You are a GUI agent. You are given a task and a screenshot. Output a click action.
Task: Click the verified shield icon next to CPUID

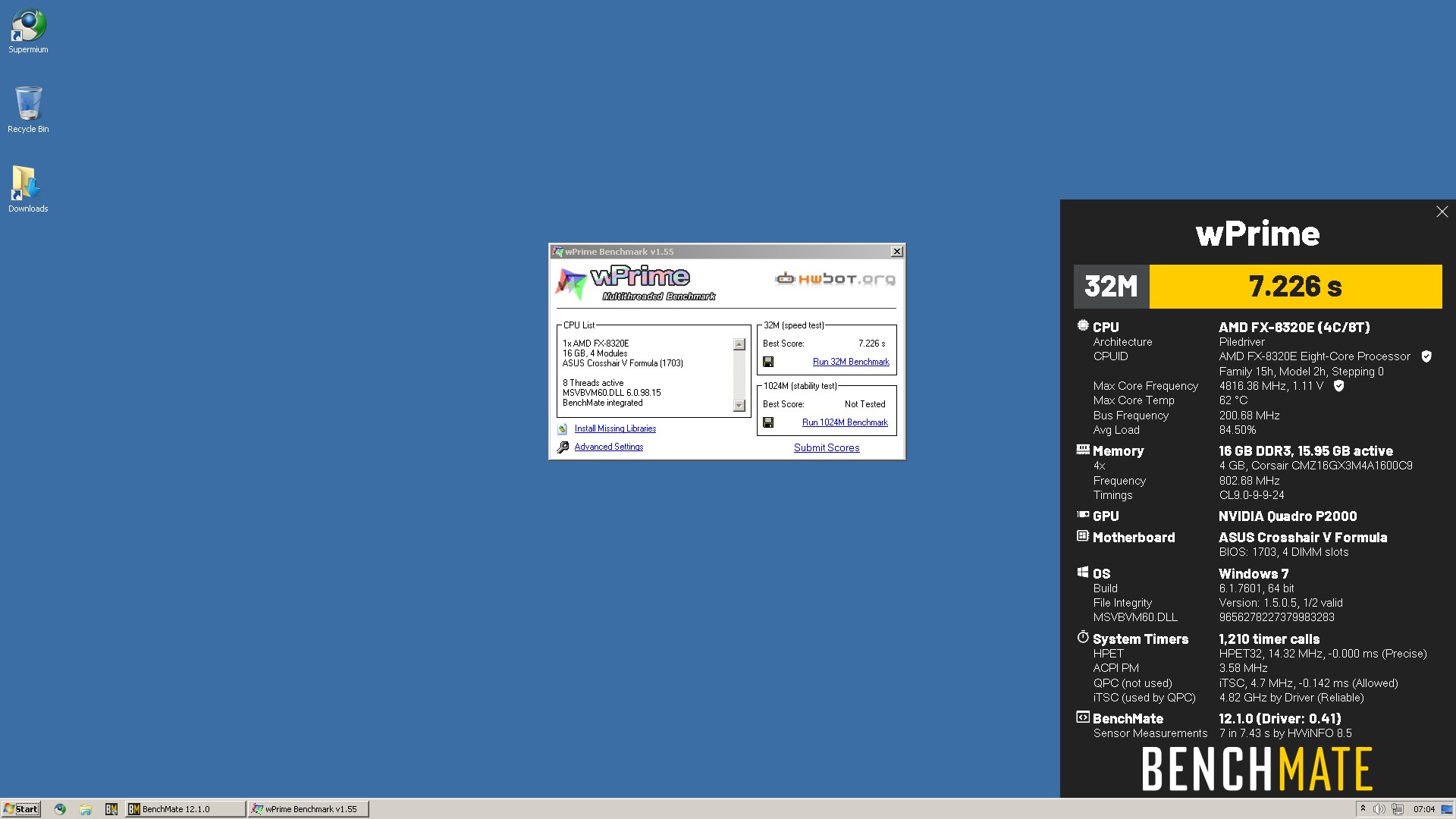[x=1426, y=356]
